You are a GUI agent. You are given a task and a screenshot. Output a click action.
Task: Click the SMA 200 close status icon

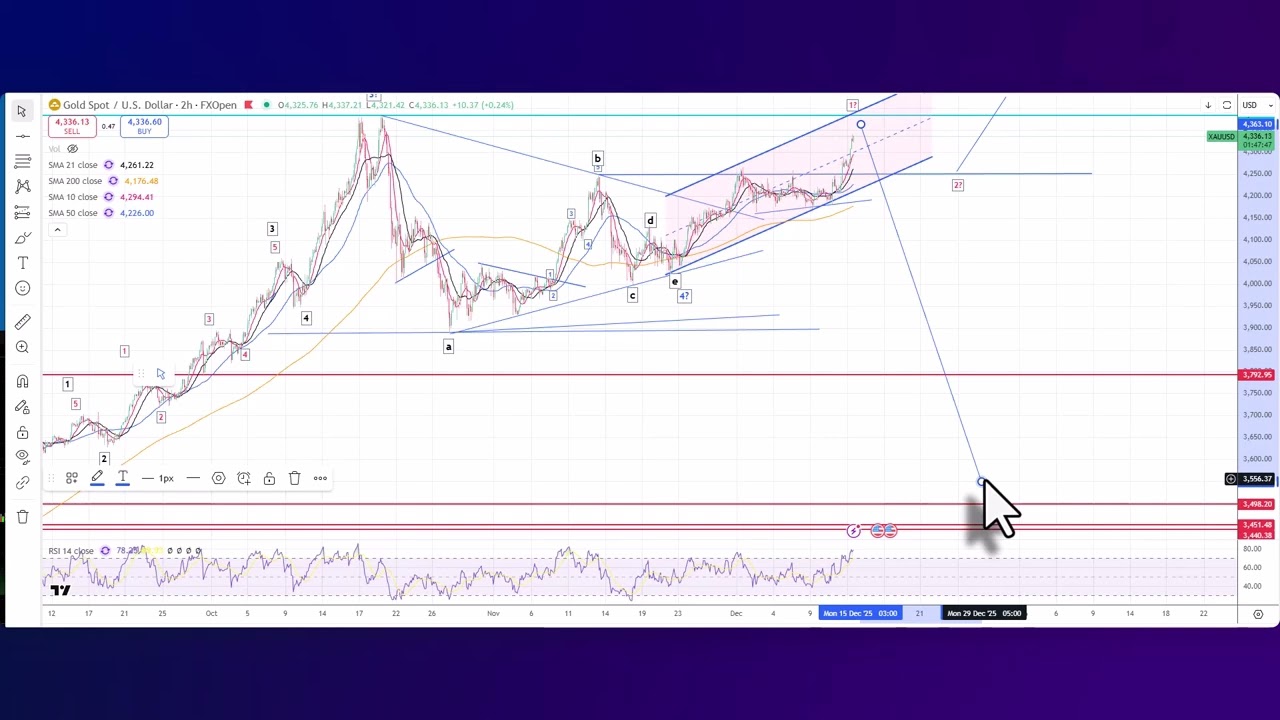point(113,181)
